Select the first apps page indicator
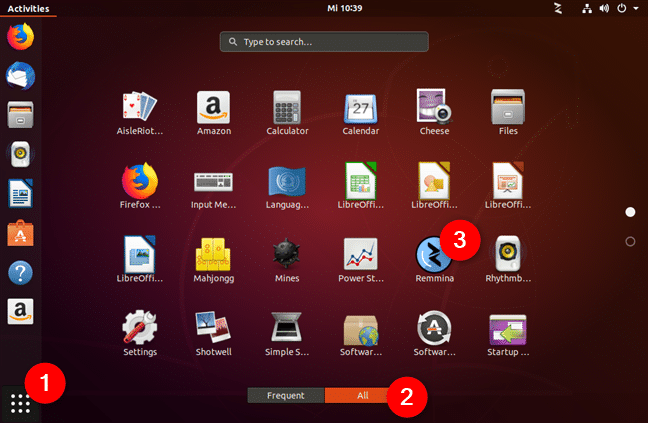 click(x=630, y=212)
